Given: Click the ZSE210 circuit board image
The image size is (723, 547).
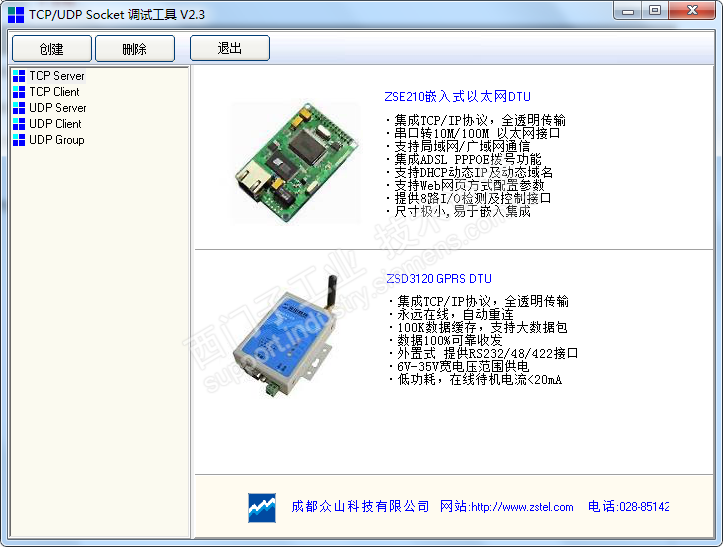Looking at the screenshot, I should (x=296, y=163).
